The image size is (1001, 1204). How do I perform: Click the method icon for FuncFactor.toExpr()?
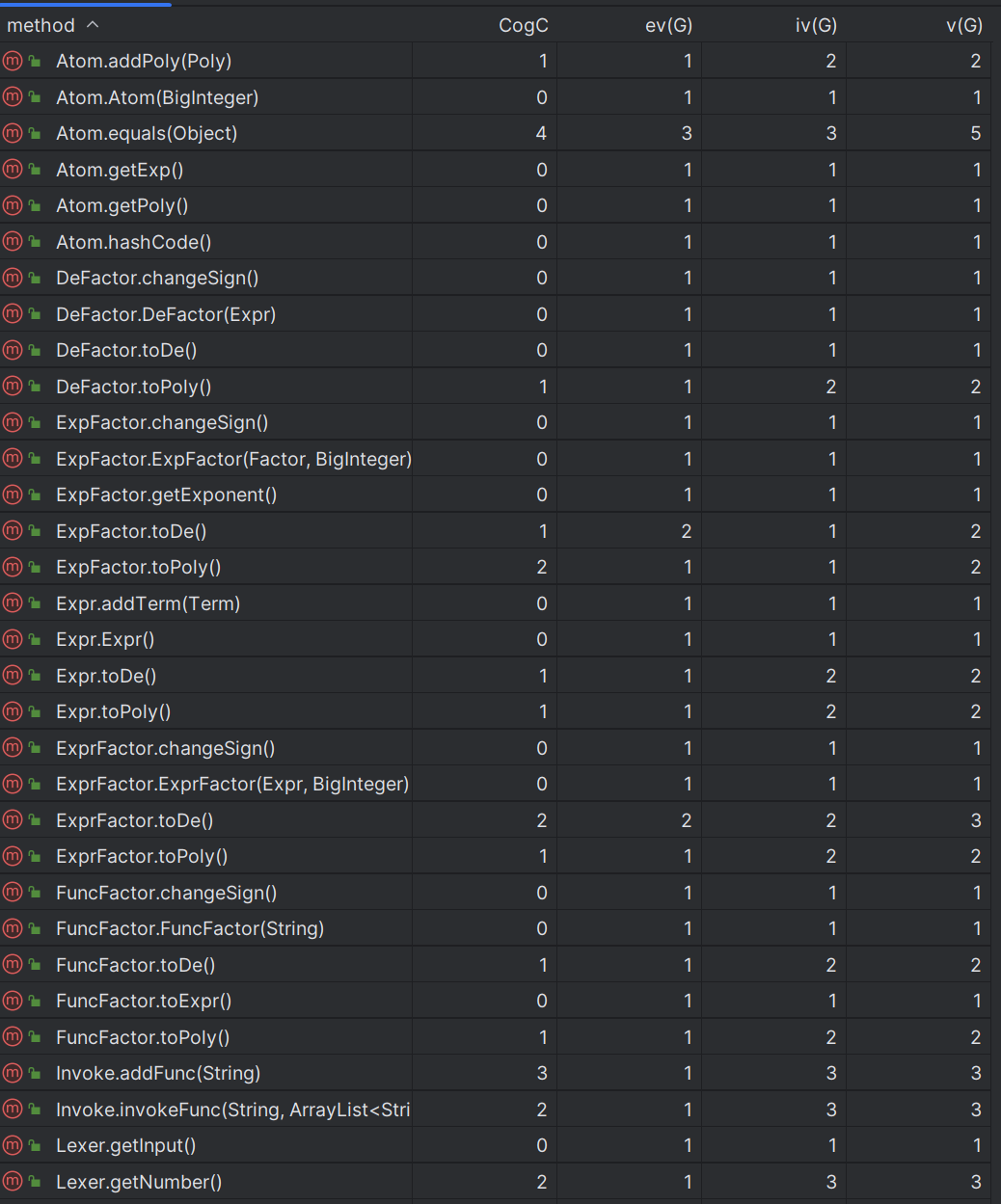point(13,1002)
